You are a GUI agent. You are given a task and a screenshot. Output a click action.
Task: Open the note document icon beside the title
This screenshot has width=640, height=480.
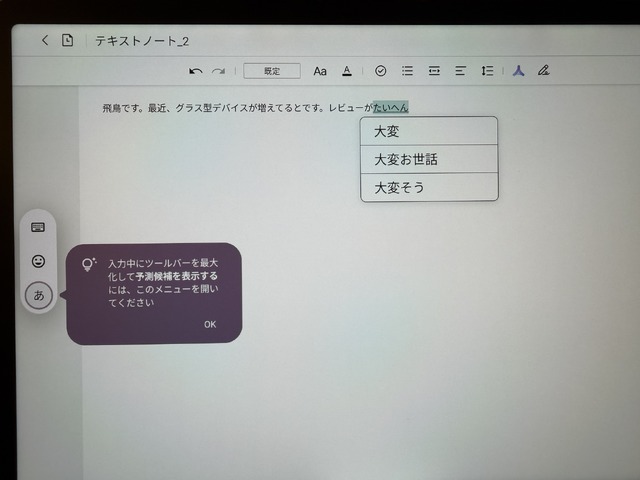point(67,40)
